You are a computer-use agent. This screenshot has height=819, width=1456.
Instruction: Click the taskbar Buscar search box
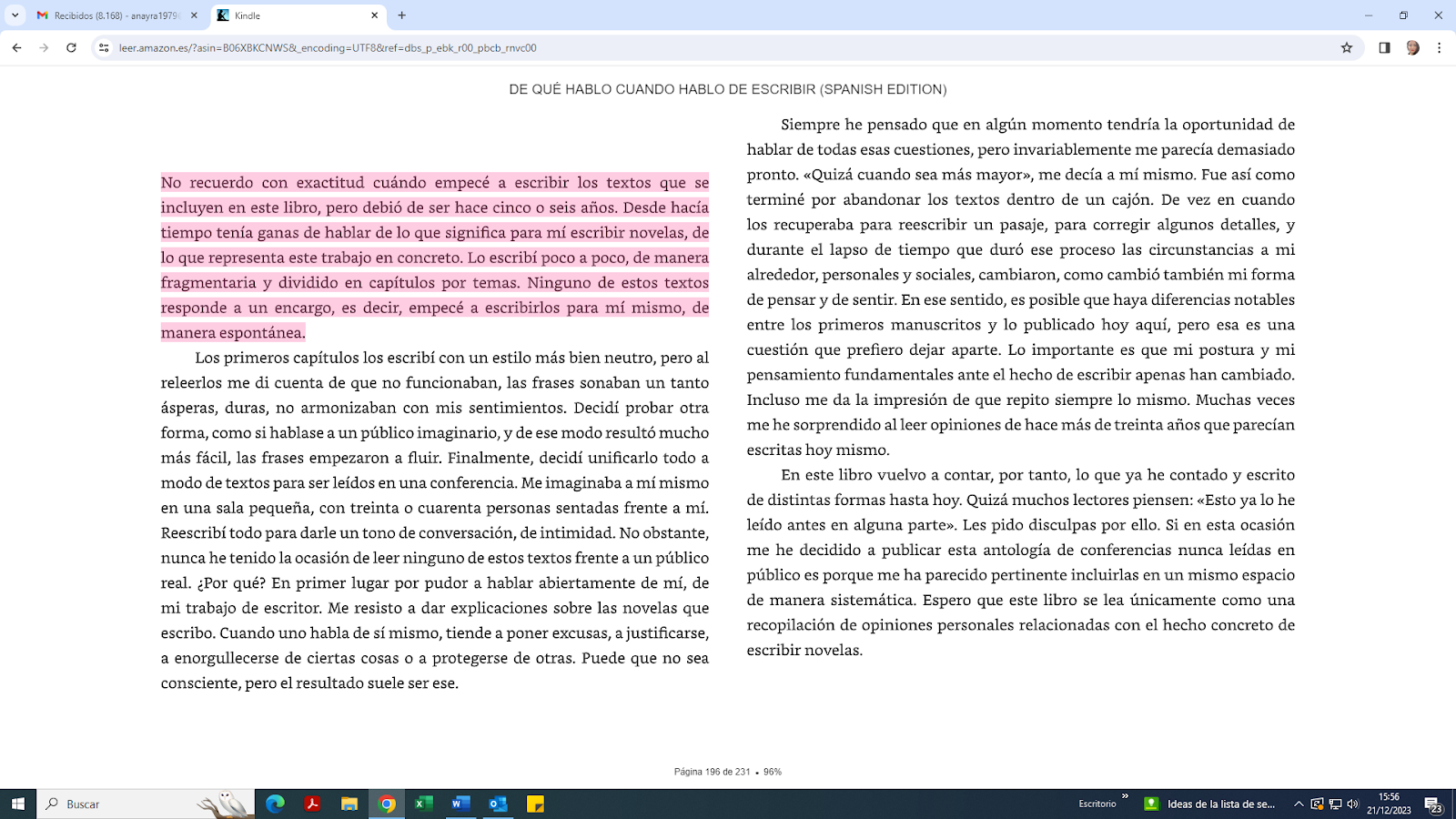[146, 804]
